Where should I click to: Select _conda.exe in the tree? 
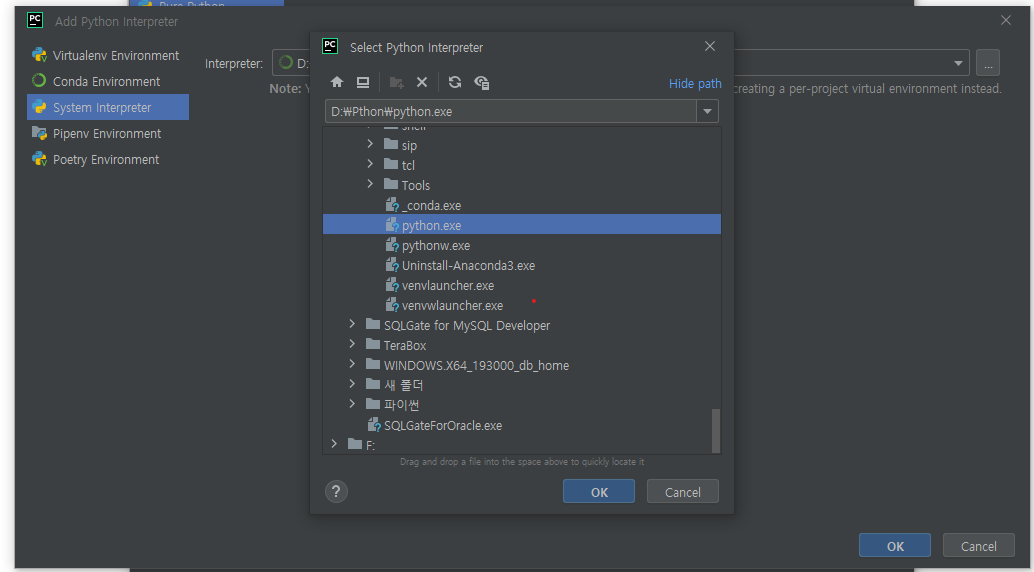tap(431, 206)
